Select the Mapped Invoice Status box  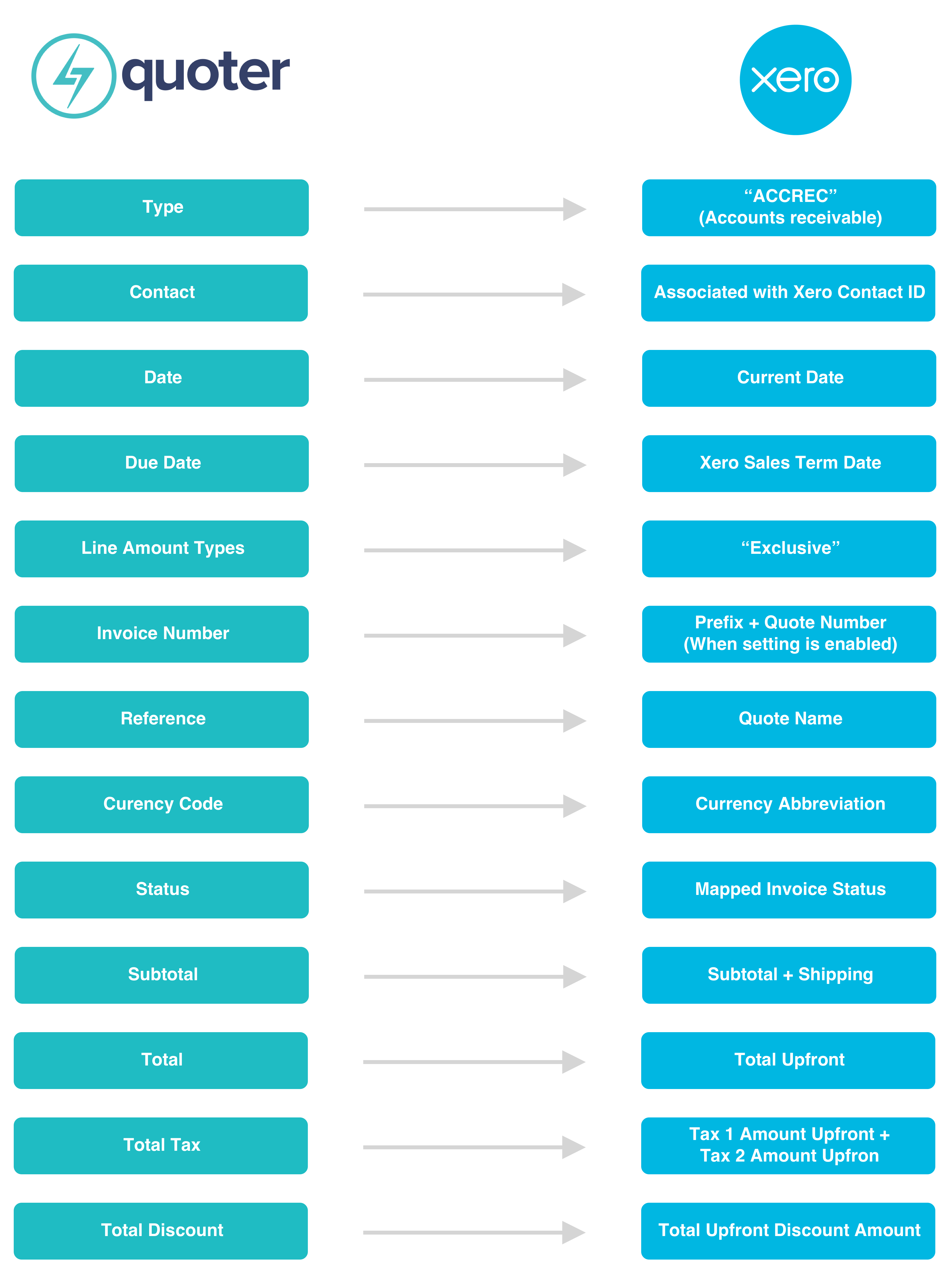[789, 890]
